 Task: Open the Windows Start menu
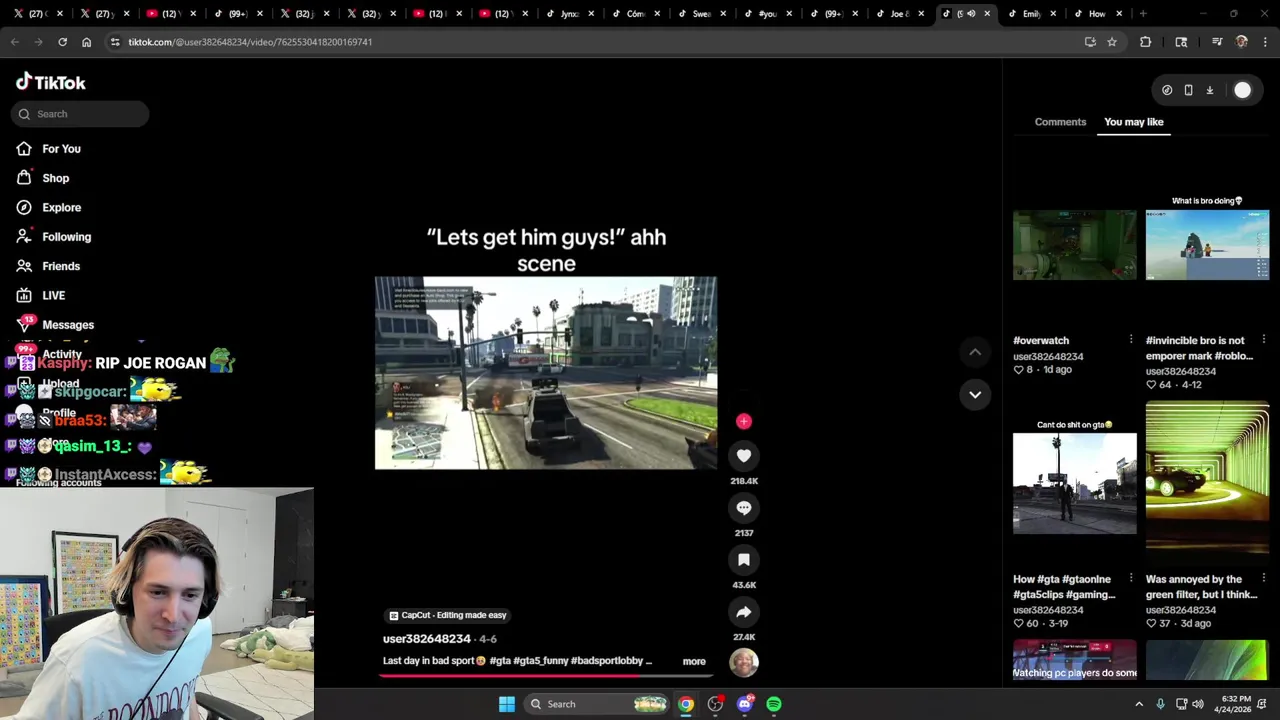[507, 704]
